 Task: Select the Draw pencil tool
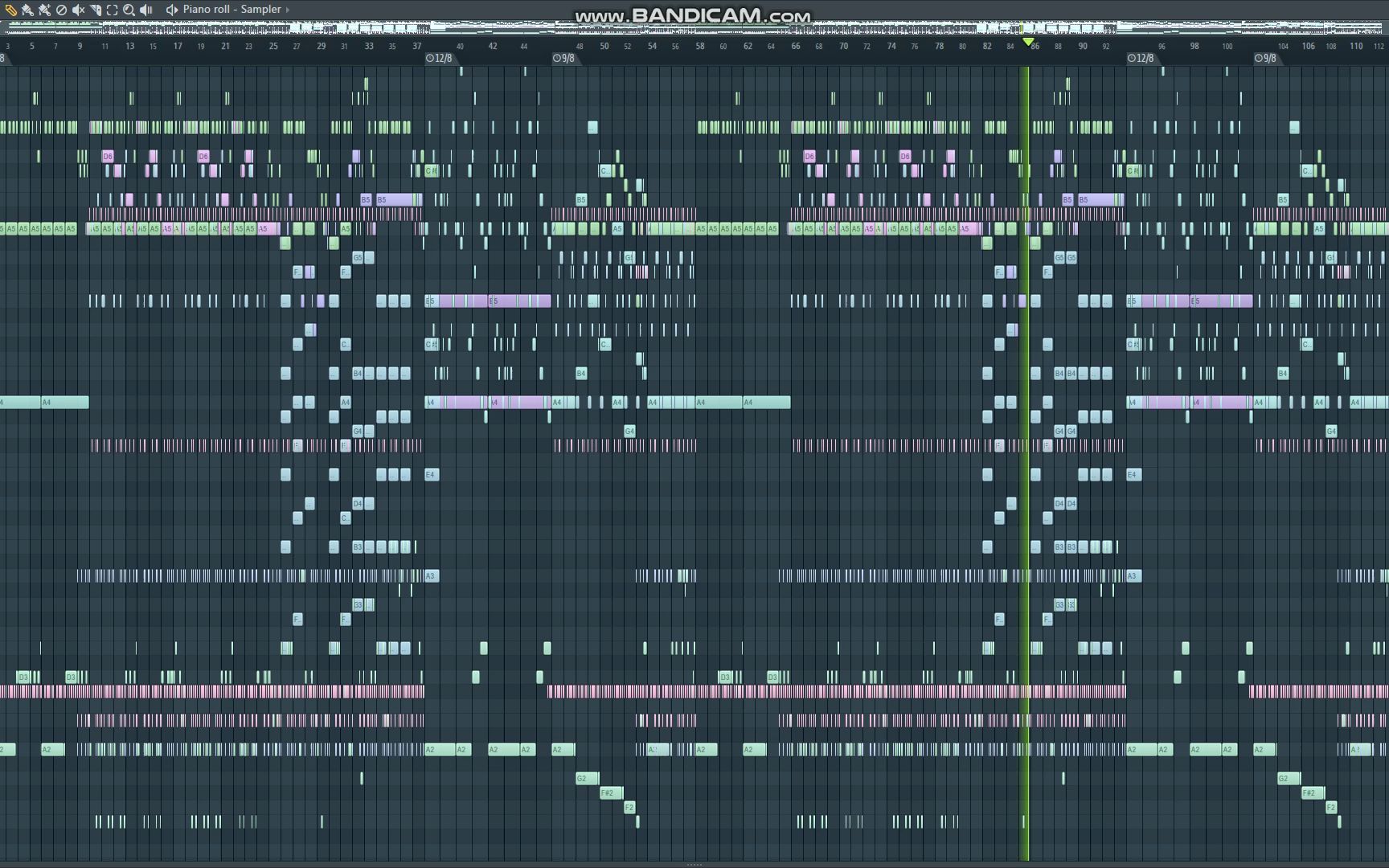click(x=10, y=10)
